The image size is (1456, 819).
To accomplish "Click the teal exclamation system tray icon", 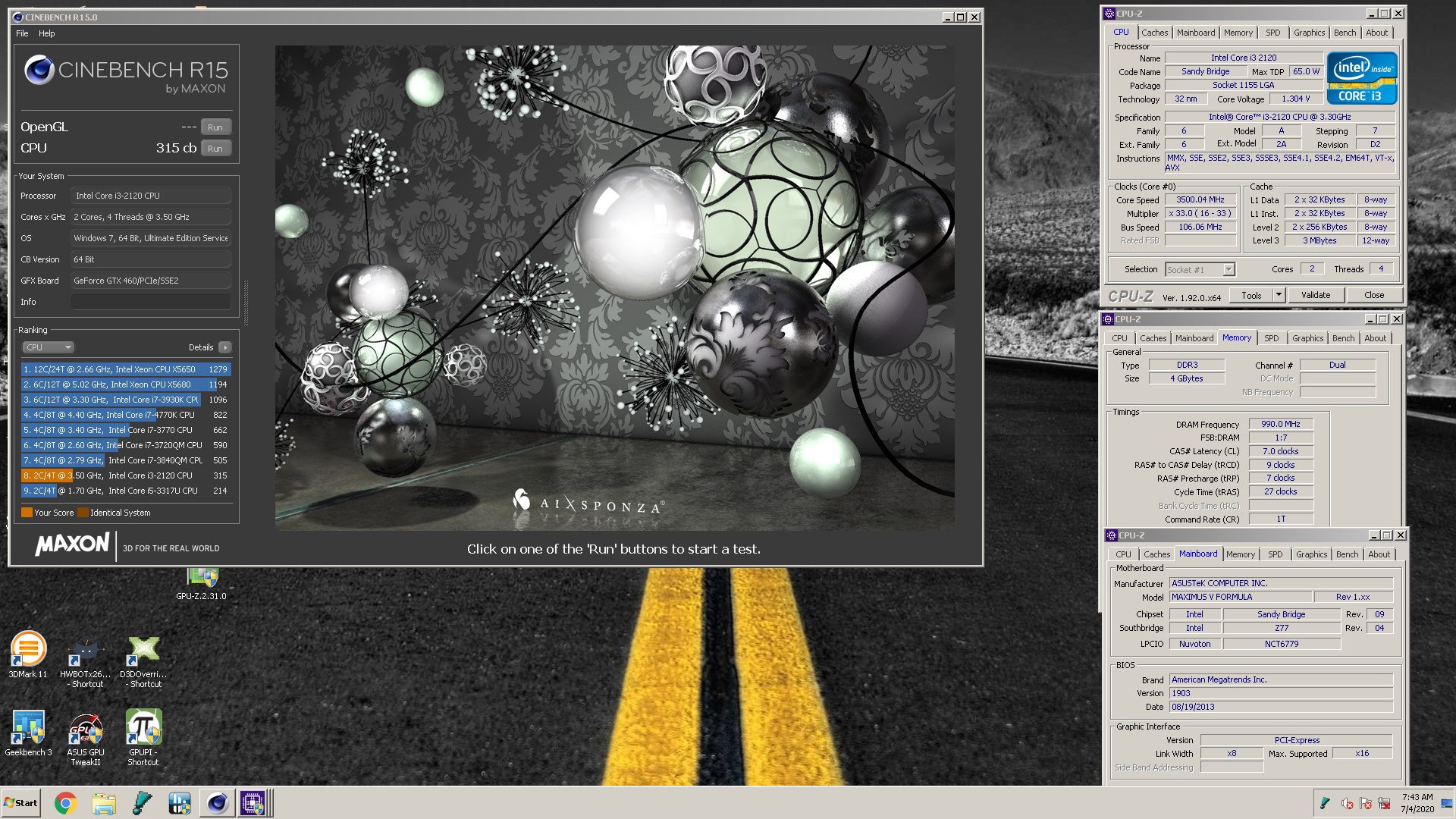I will click(1325, 803).
